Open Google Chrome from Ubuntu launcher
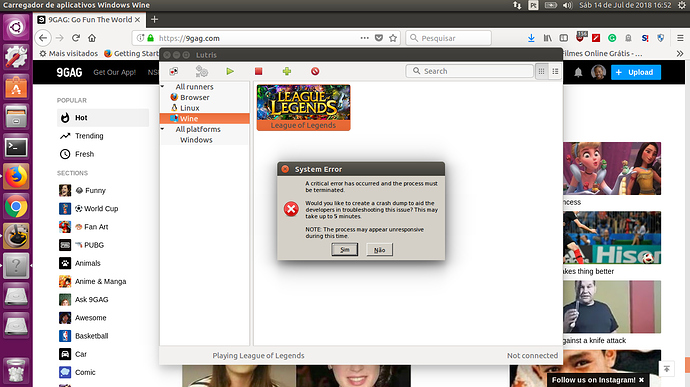This screenshot has height=387, width=690. tap(16, 206)
